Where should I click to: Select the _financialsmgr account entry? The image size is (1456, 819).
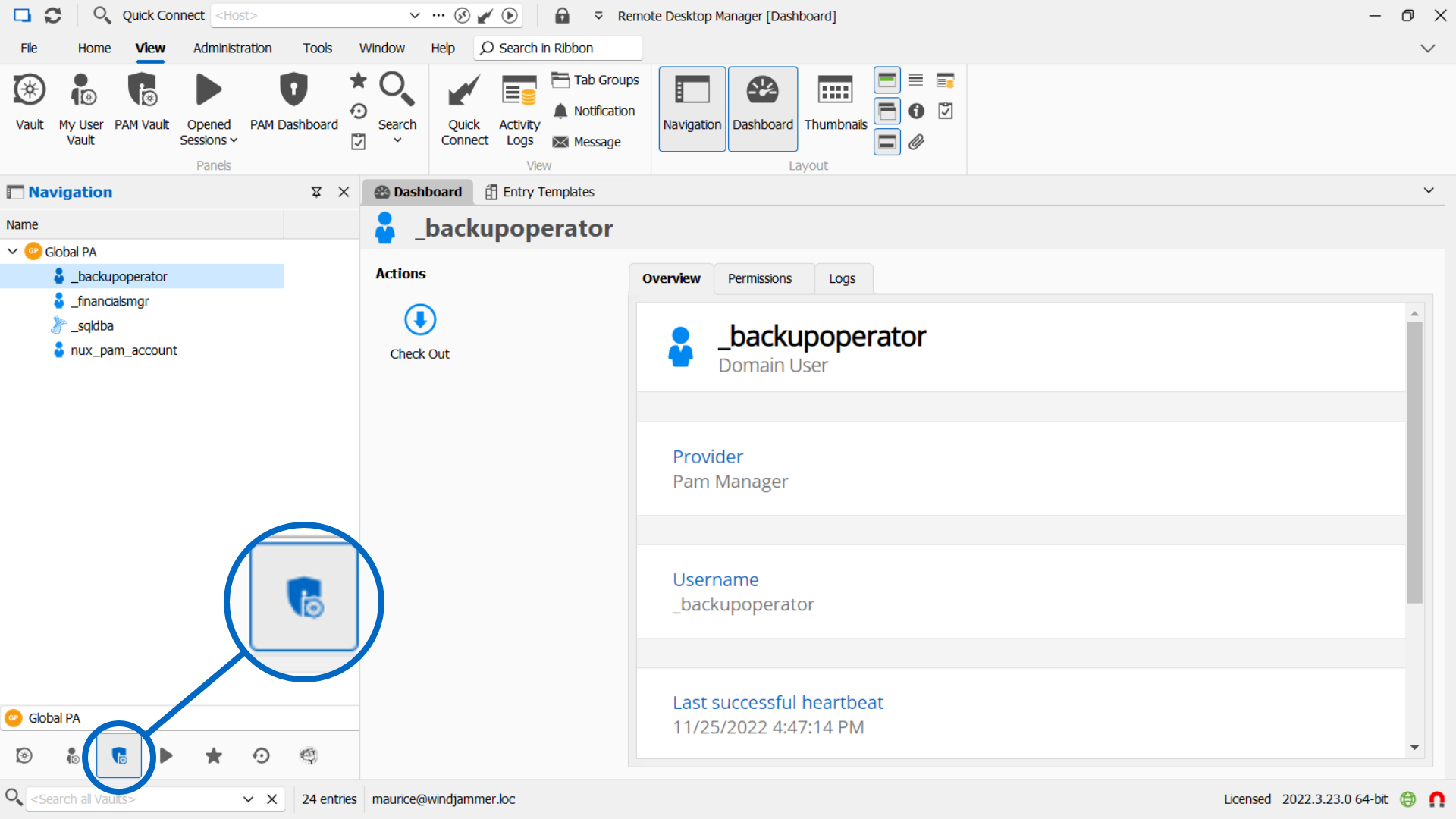point(109,301)
